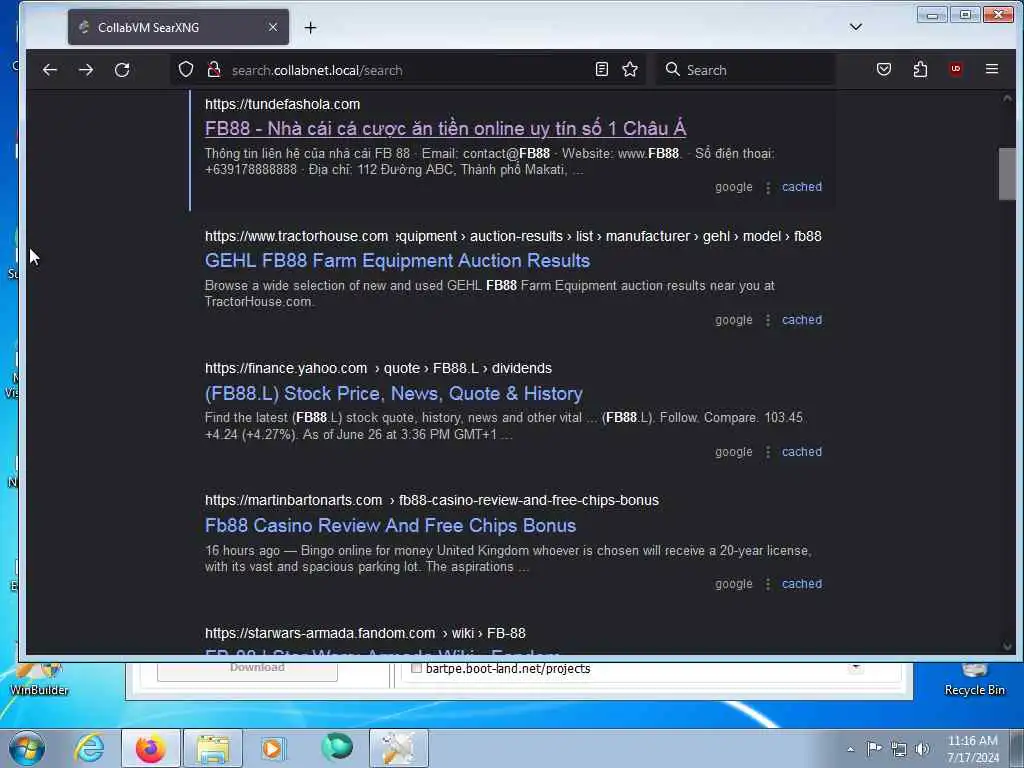Click https://tundefashola.com URL text

pos(283,104)
